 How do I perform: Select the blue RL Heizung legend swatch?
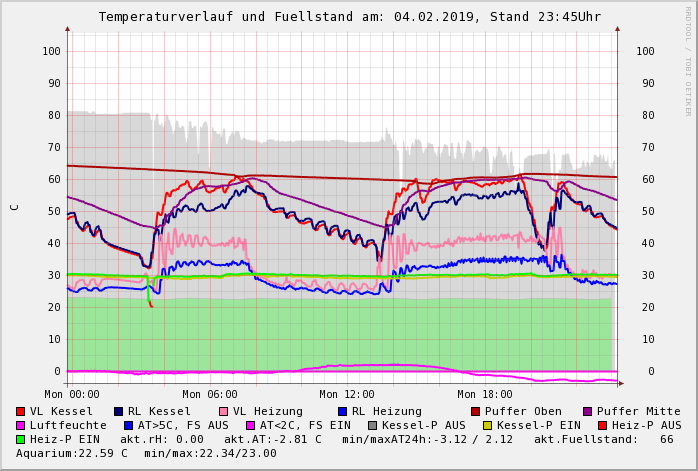coord(342,411)
